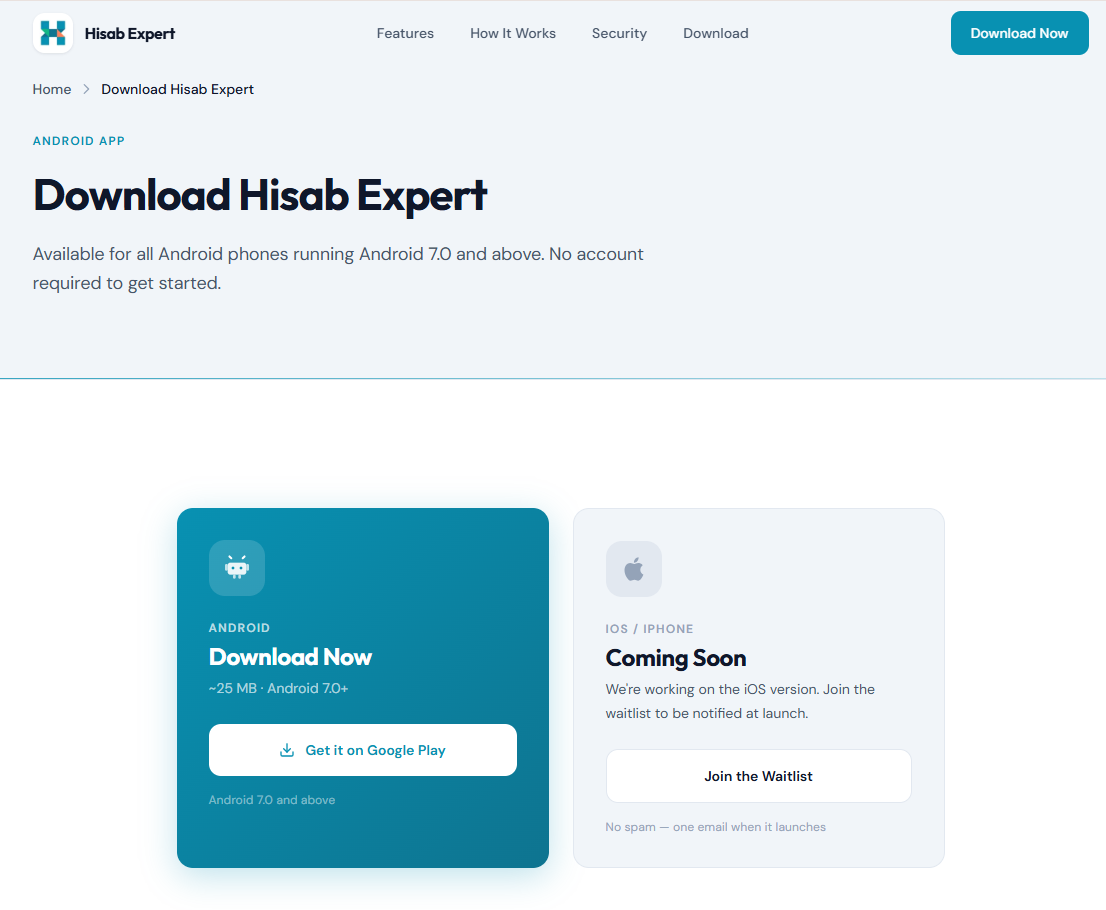The height and width of the screenshot is (910, 1106).
Task: Join the Waitlist for the iOS version
Action: click(x=758, y=775)
